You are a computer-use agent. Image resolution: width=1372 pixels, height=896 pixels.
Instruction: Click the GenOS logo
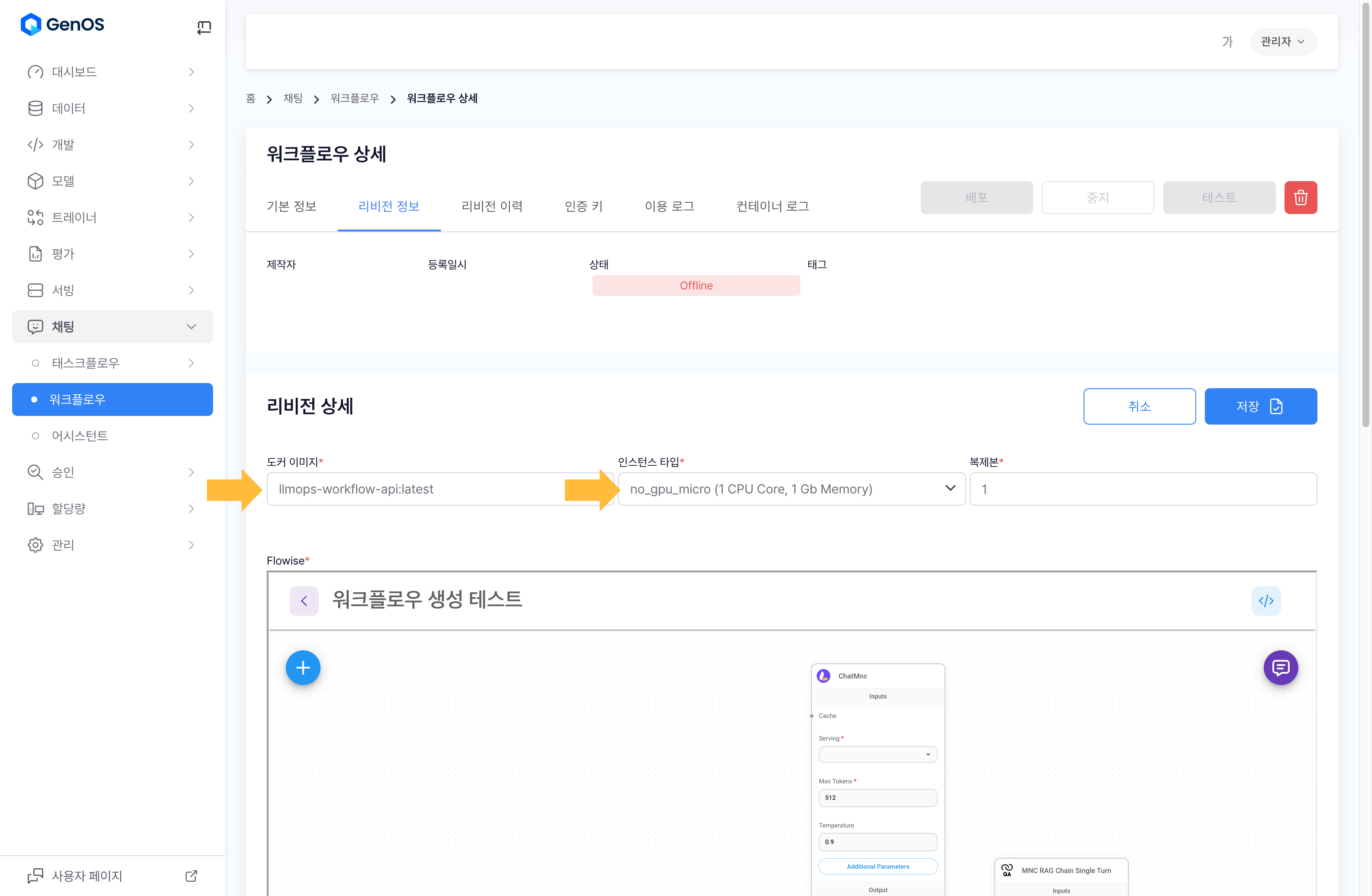click(x=62, y=24)
